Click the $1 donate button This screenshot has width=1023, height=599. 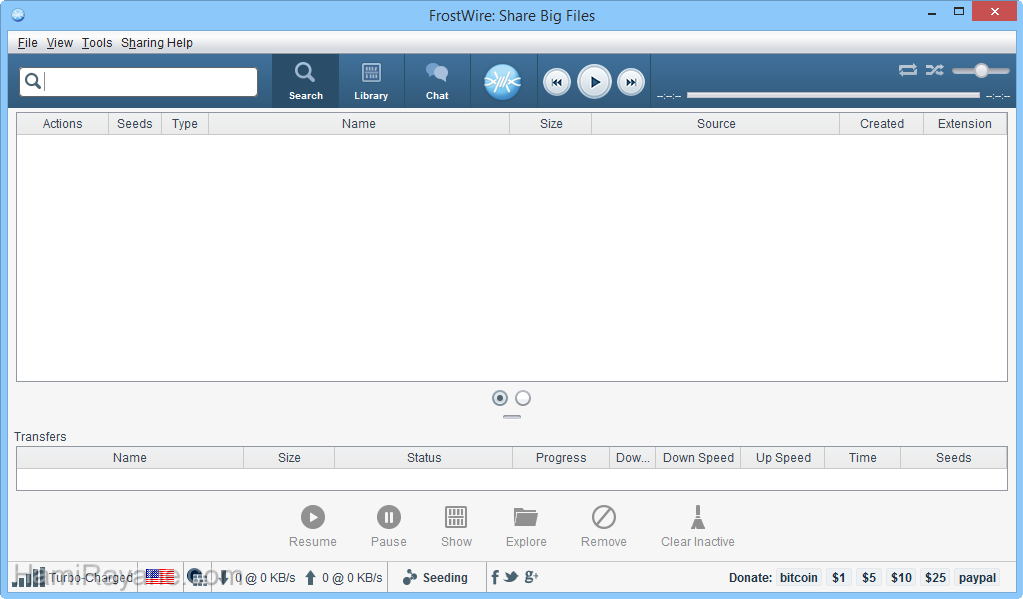point(838,577)
